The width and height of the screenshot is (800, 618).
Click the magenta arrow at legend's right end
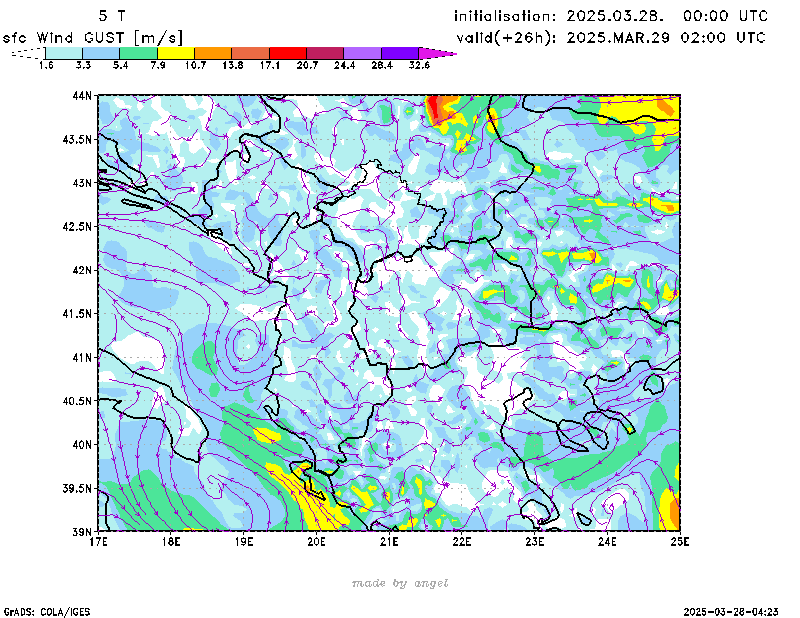pyautogui.click(x=438, y=52)
